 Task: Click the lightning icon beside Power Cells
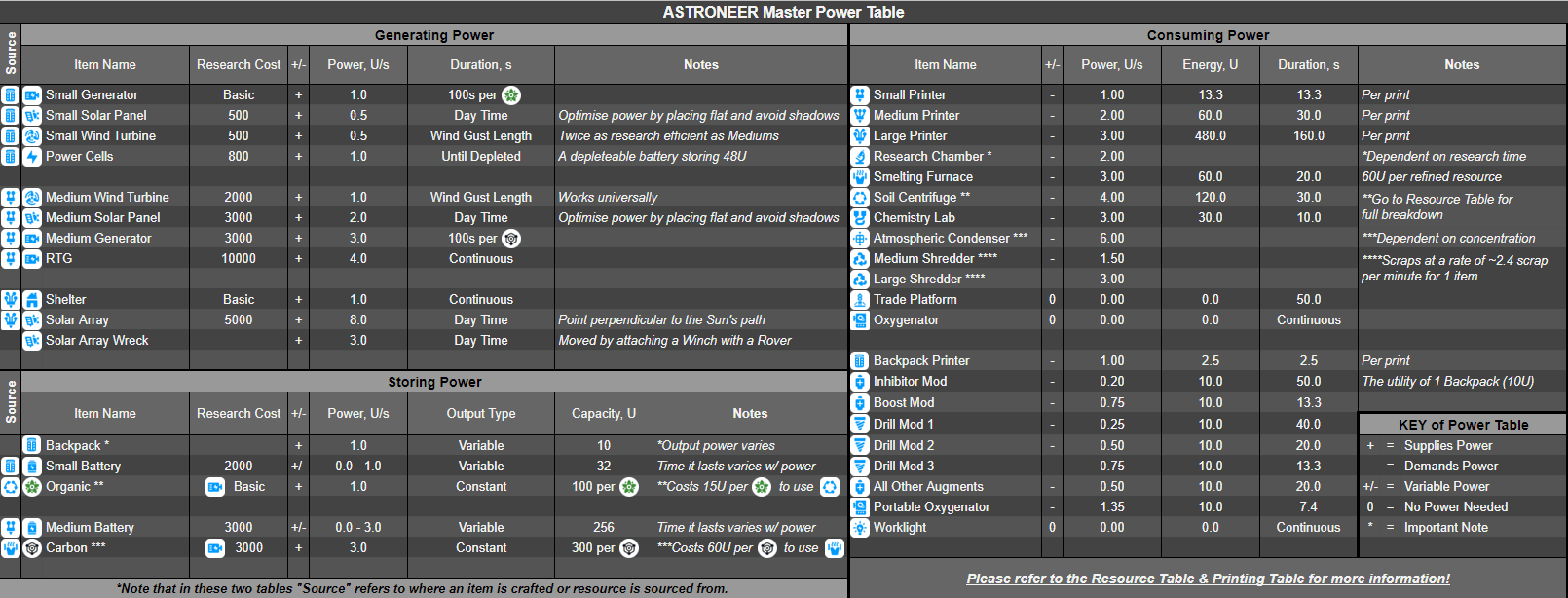click(x=32, y=157)
